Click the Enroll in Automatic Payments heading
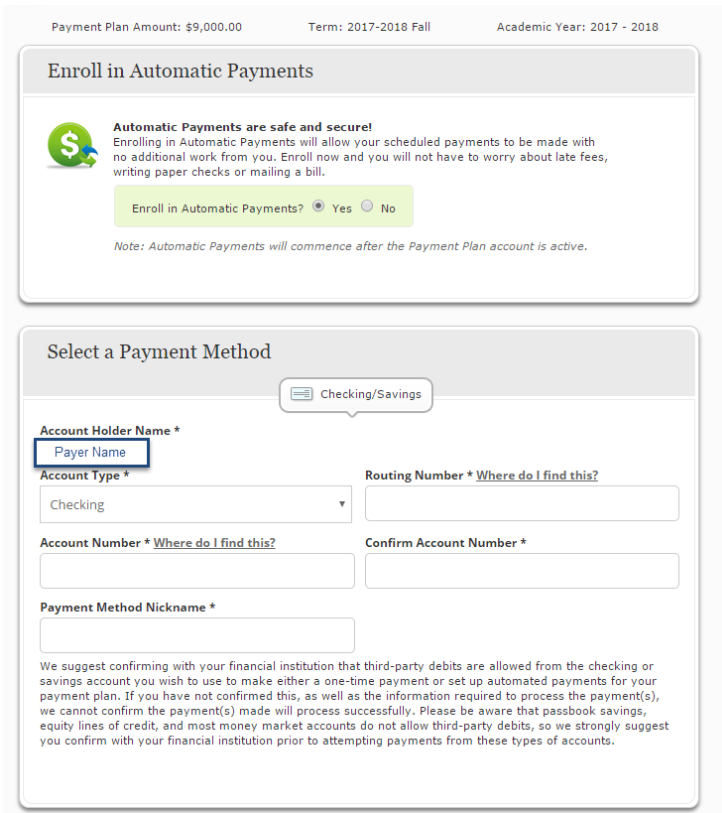Image resolution: width=722 pixels, height=813 pixels. [180, 71]
